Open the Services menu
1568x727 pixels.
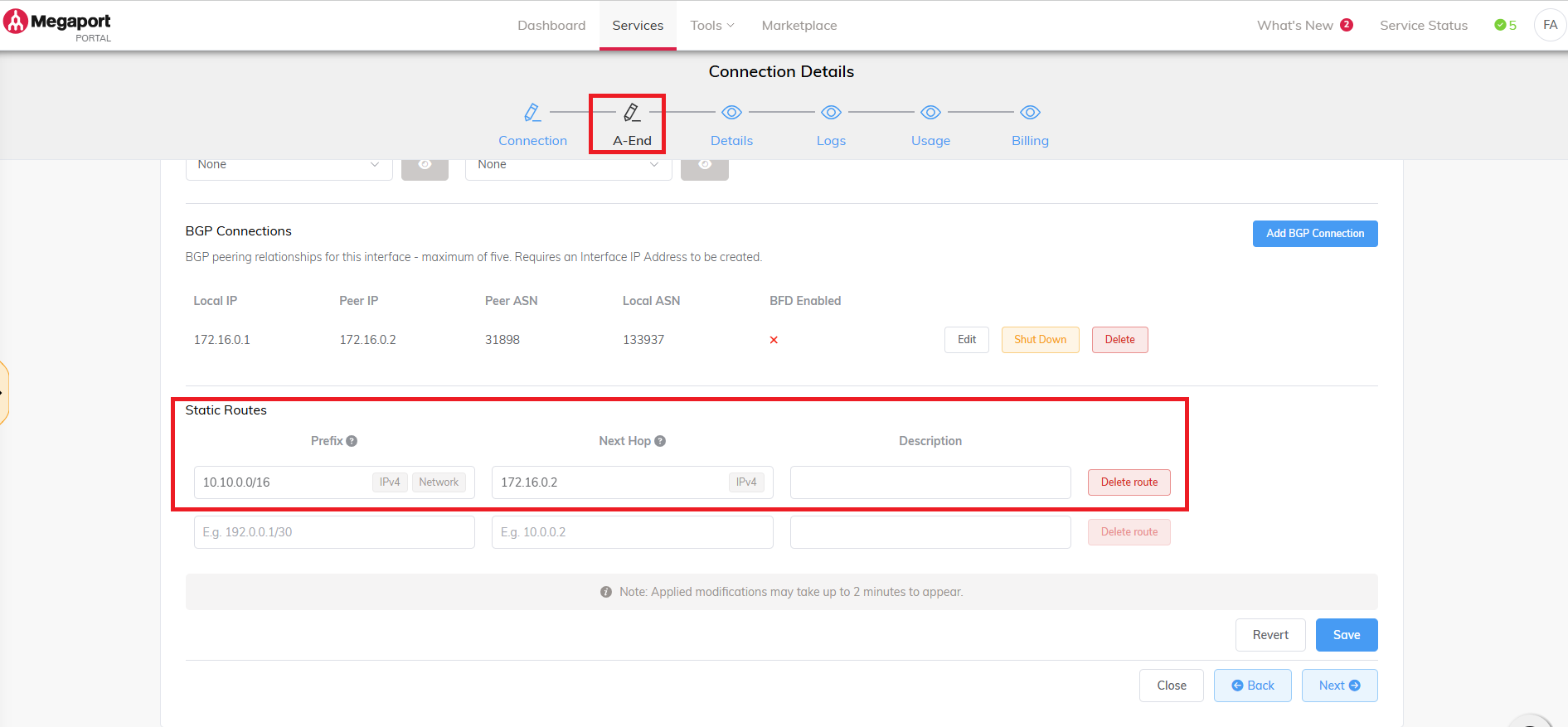[x=638, y=26]
